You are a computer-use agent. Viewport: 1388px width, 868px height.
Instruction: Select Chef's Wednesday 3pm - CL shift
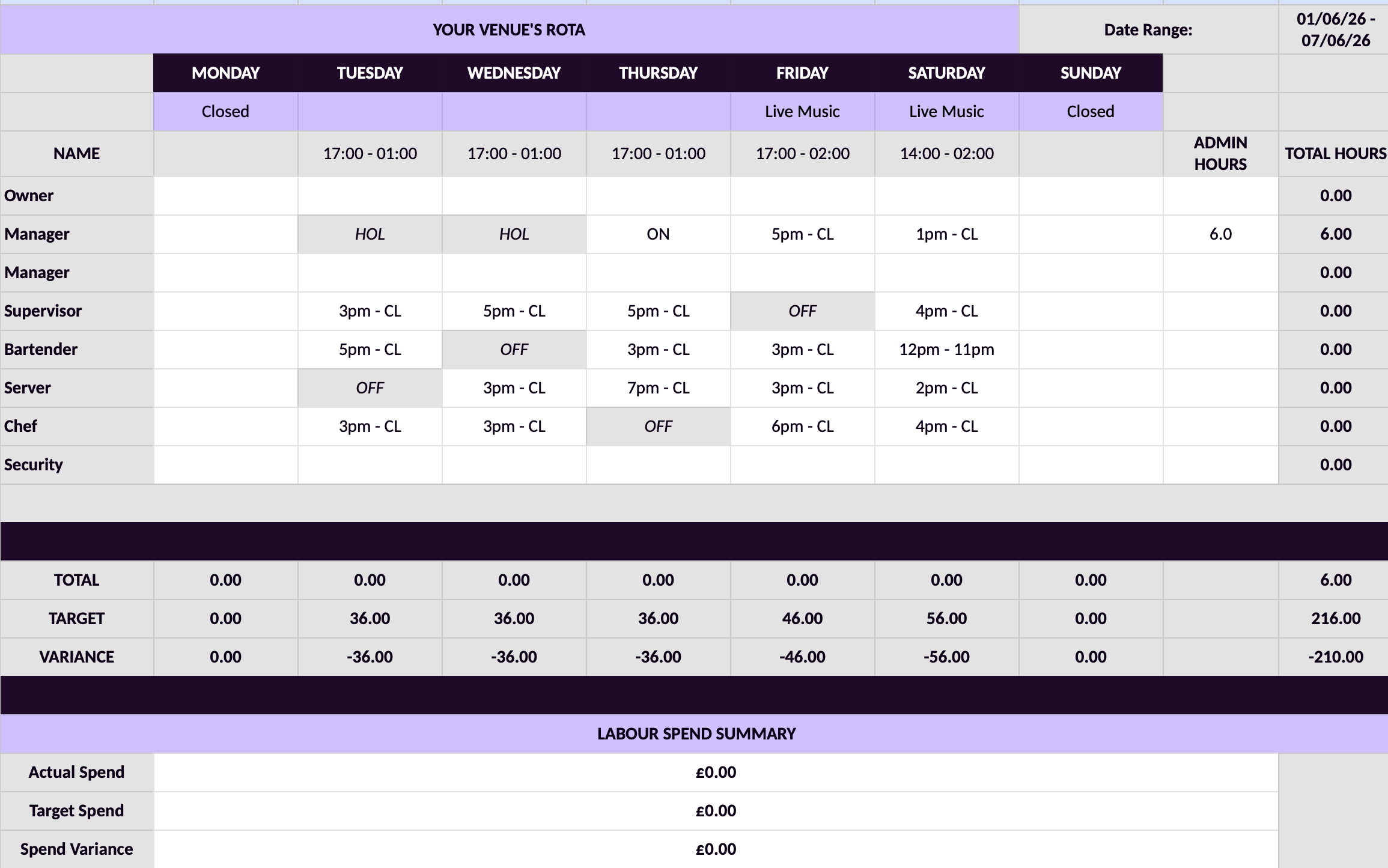514,426
